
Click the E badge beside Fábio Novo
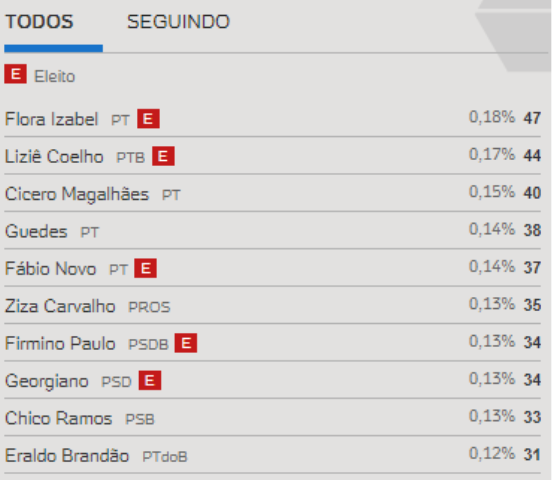tap(145, 268)
